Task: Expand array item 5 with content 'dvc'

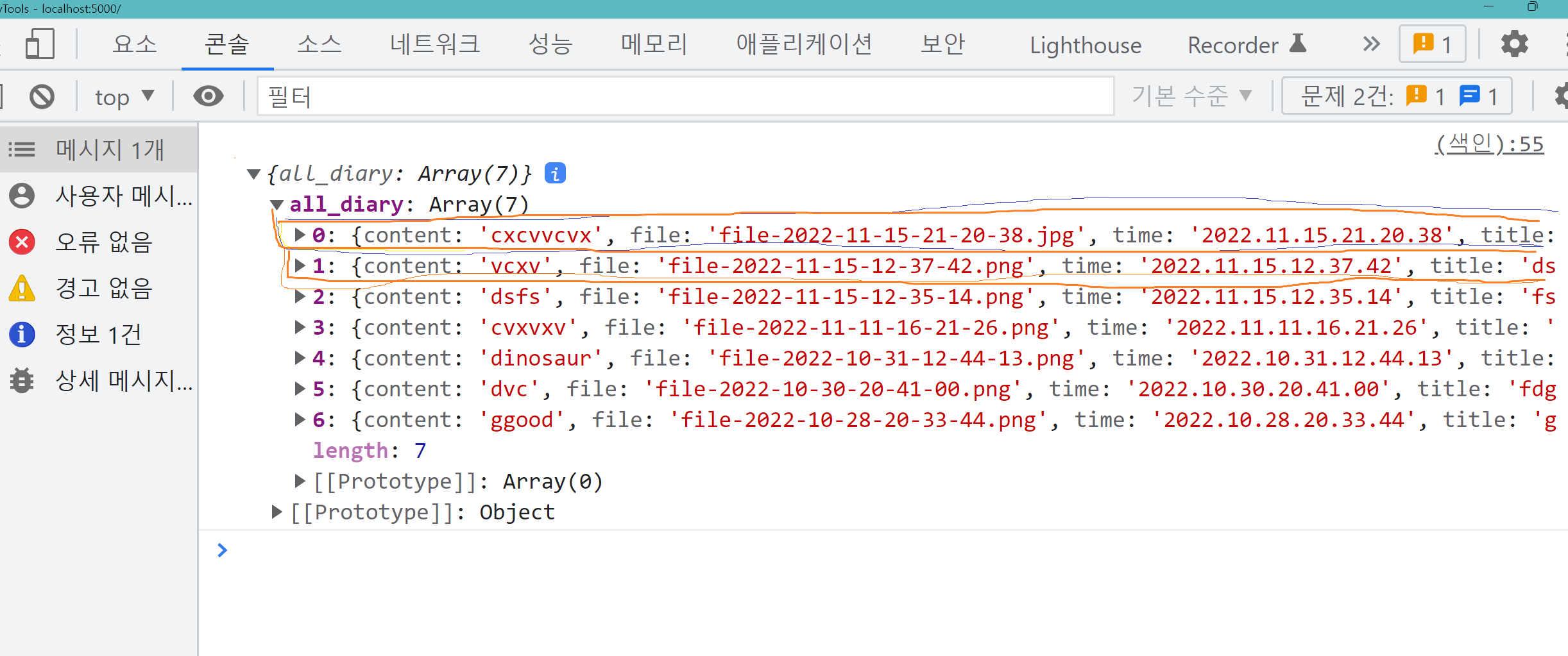Action: click(x=300, y=389)
